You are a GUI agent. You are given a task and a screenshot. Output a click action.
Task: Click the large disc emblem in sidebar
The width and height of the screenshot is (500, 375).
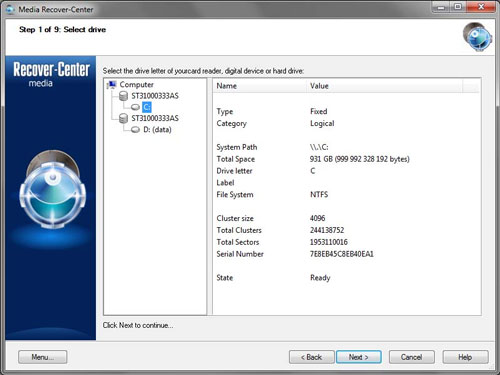[x=53, y=189]
